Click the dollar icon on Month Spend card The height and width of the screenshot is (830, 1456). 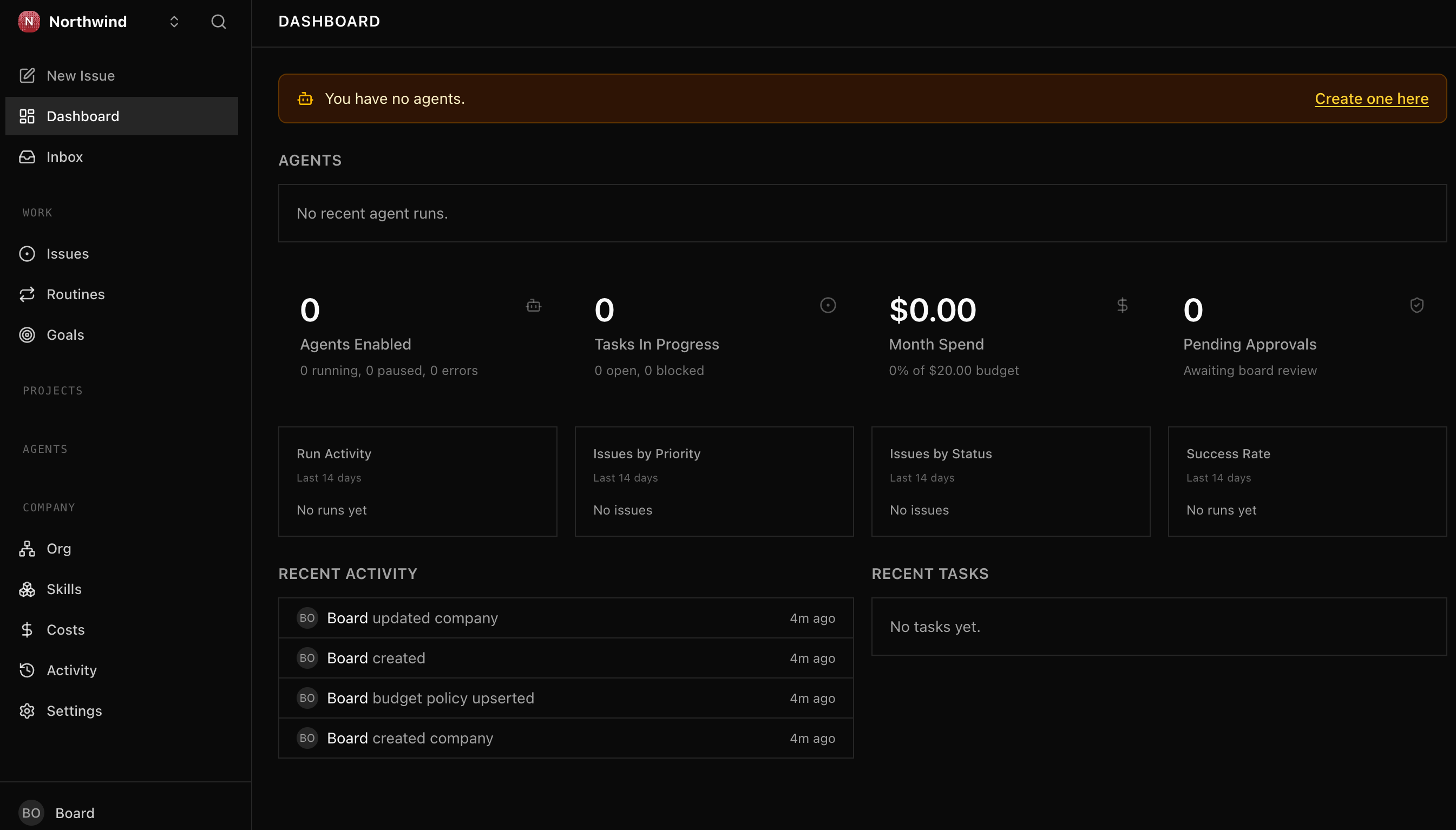click(x=1122, y=306)
